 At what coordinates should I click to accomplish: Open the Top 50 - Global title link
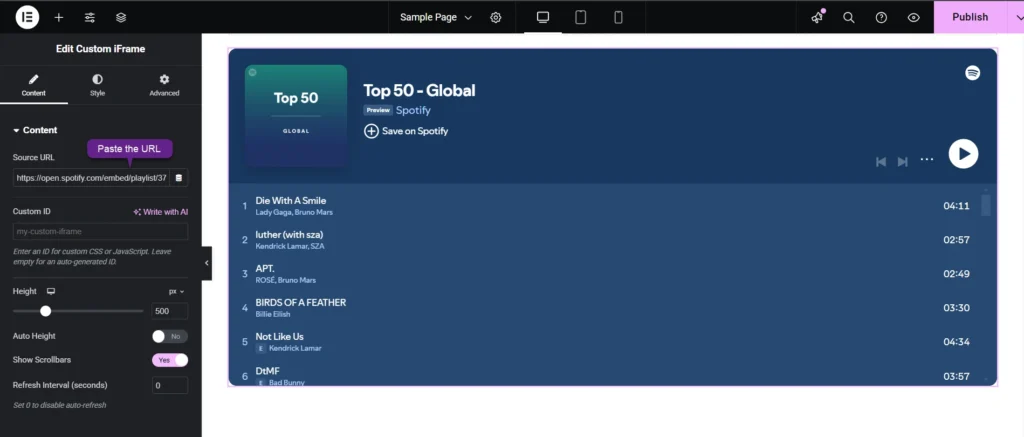coord(419,91)
